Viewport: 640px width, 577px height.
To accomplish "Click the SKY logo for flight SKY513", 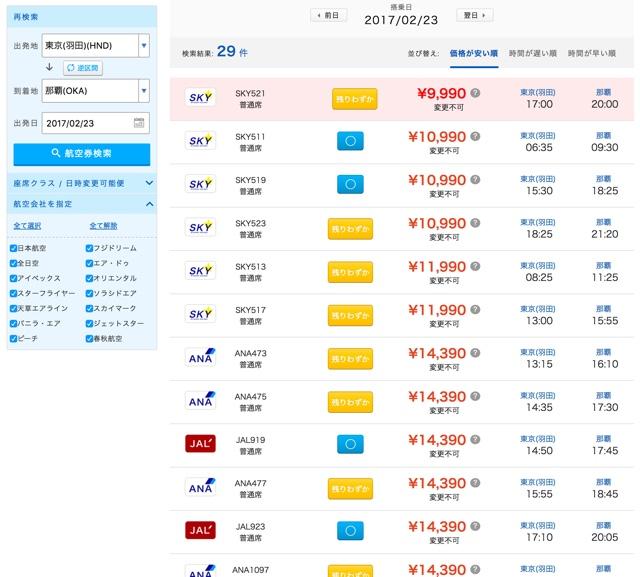I will coord(201,271).
